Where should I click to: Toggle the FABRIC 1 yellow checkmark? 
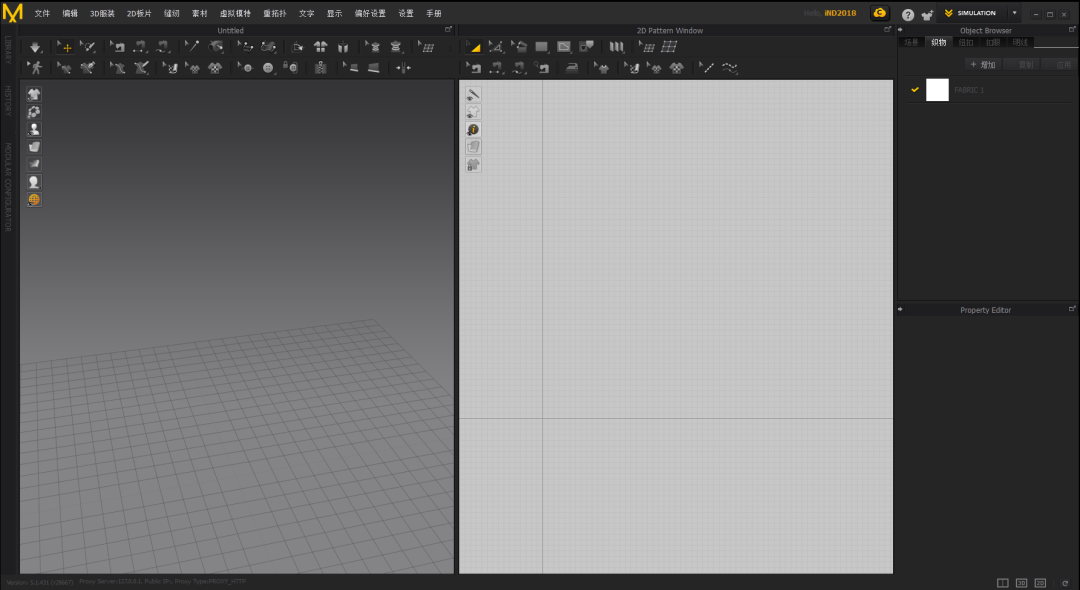click(915, 89)
